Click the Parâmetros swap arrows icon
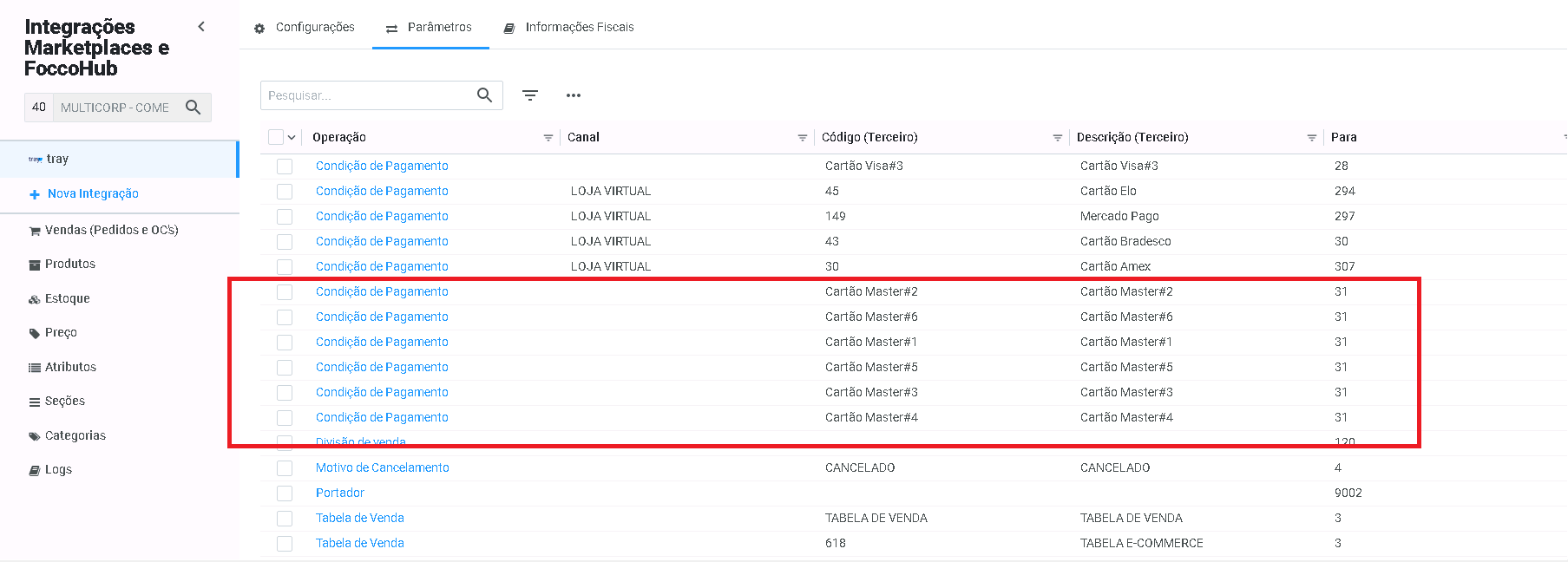1568x562 pixels. pyautogui.click(x=391, y=29)
